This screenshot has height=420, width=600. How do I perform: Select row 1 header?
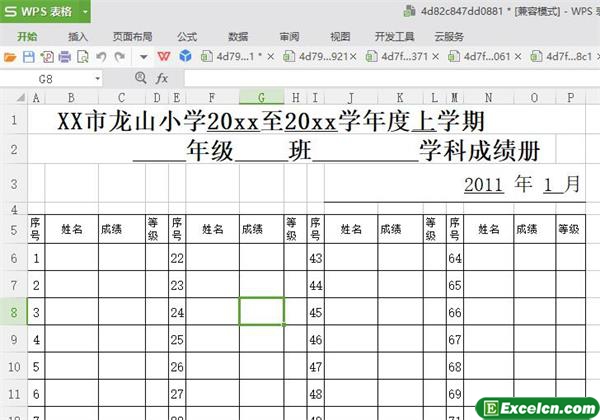[14, 120]
